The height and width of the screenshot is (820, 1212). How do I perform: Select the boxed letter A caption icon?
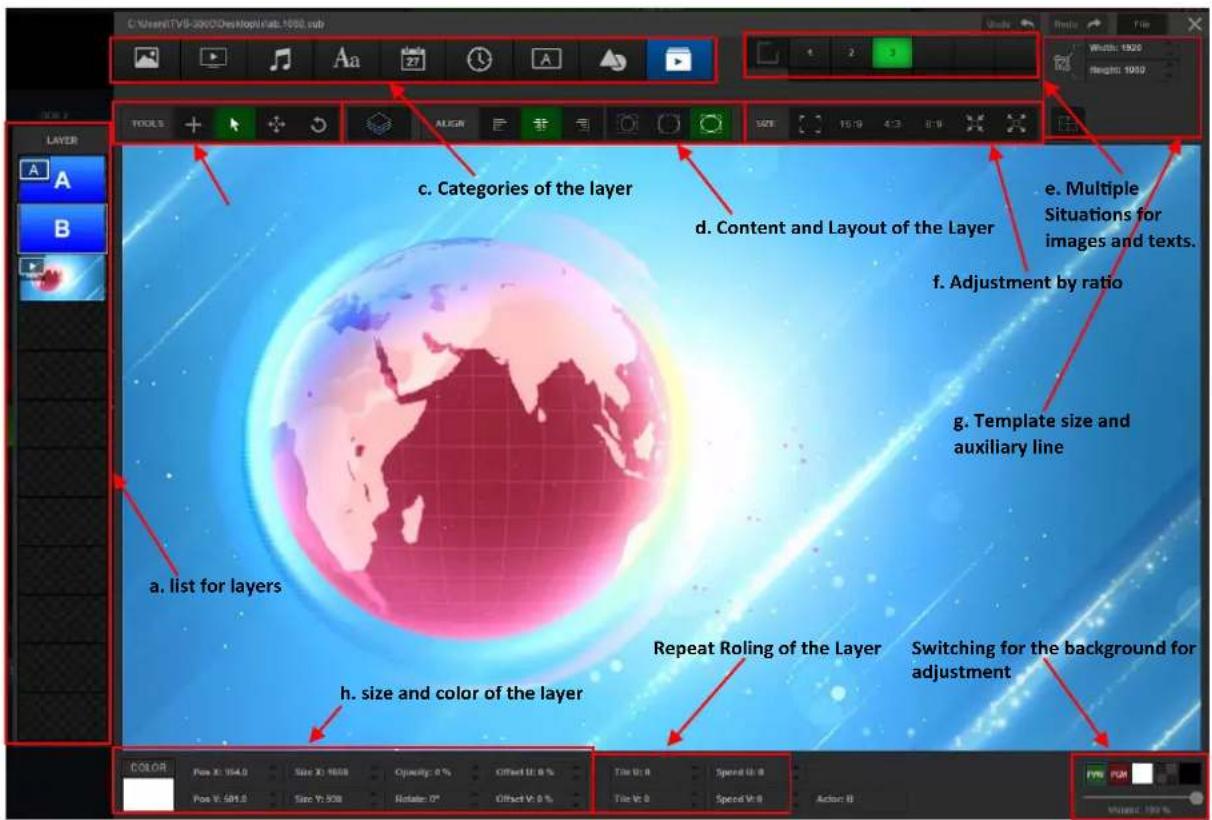[x=545, y=60]
